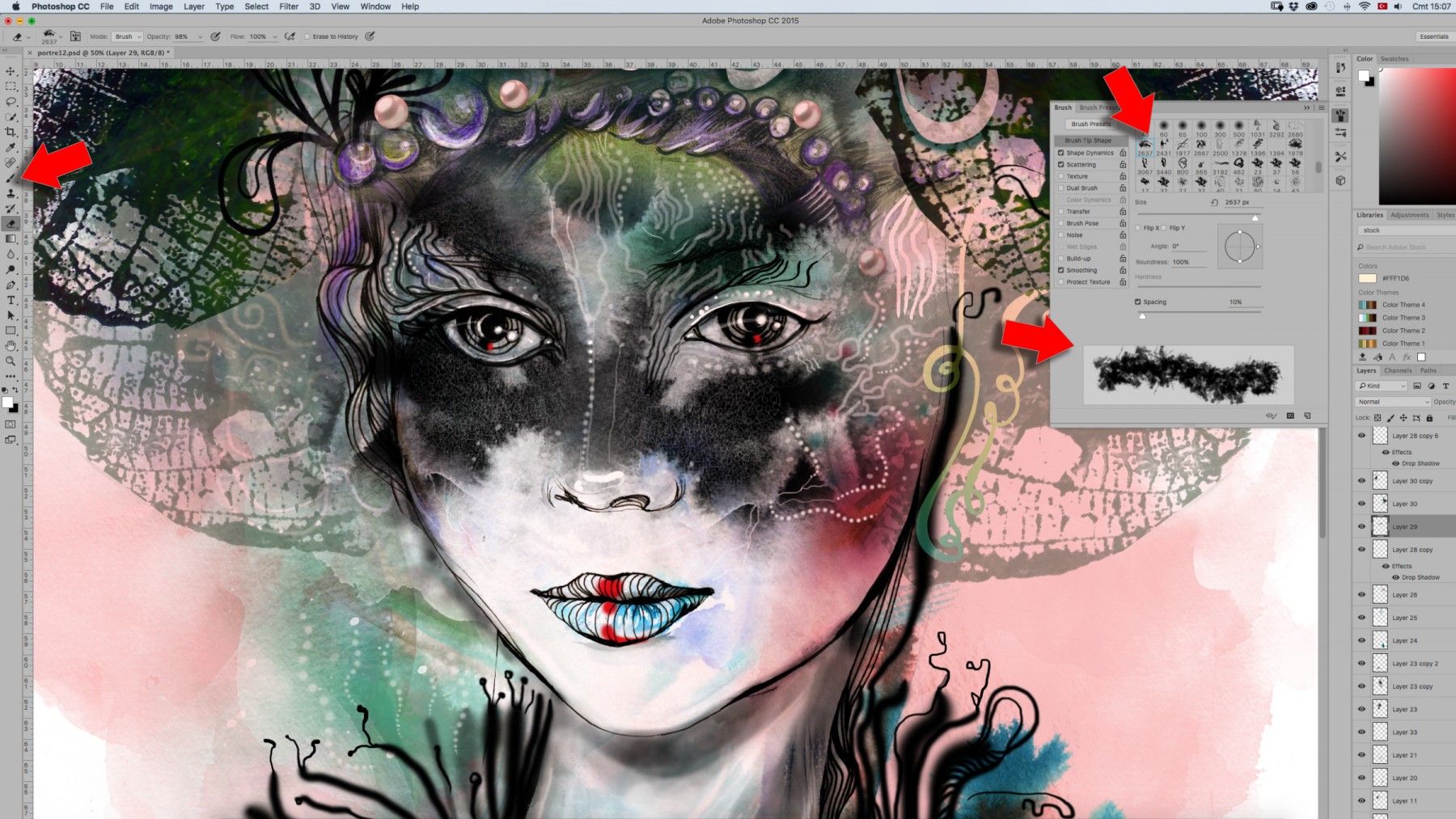Image resolution: width=1456 pixels, height=819 pixels.
Task: Hide Layer 30 copy visibility eye
Action: pos(1361,481)
